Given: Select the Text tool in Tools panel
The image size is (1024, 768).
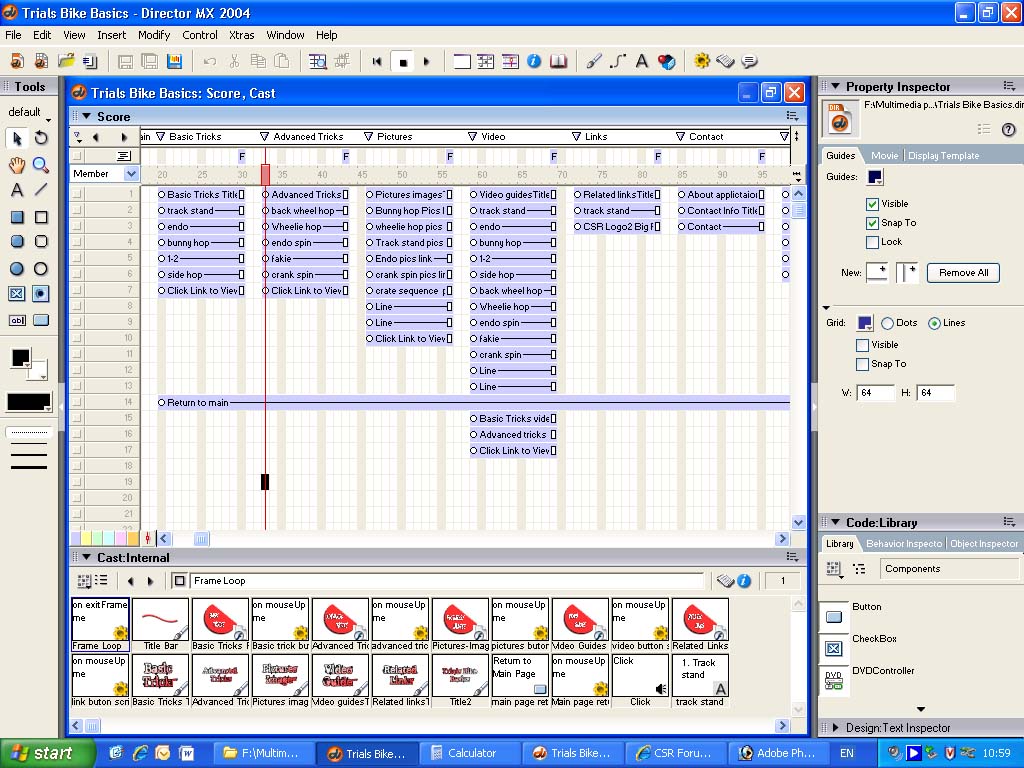Looking at the screenshot, I should click(x=17, y=190).
